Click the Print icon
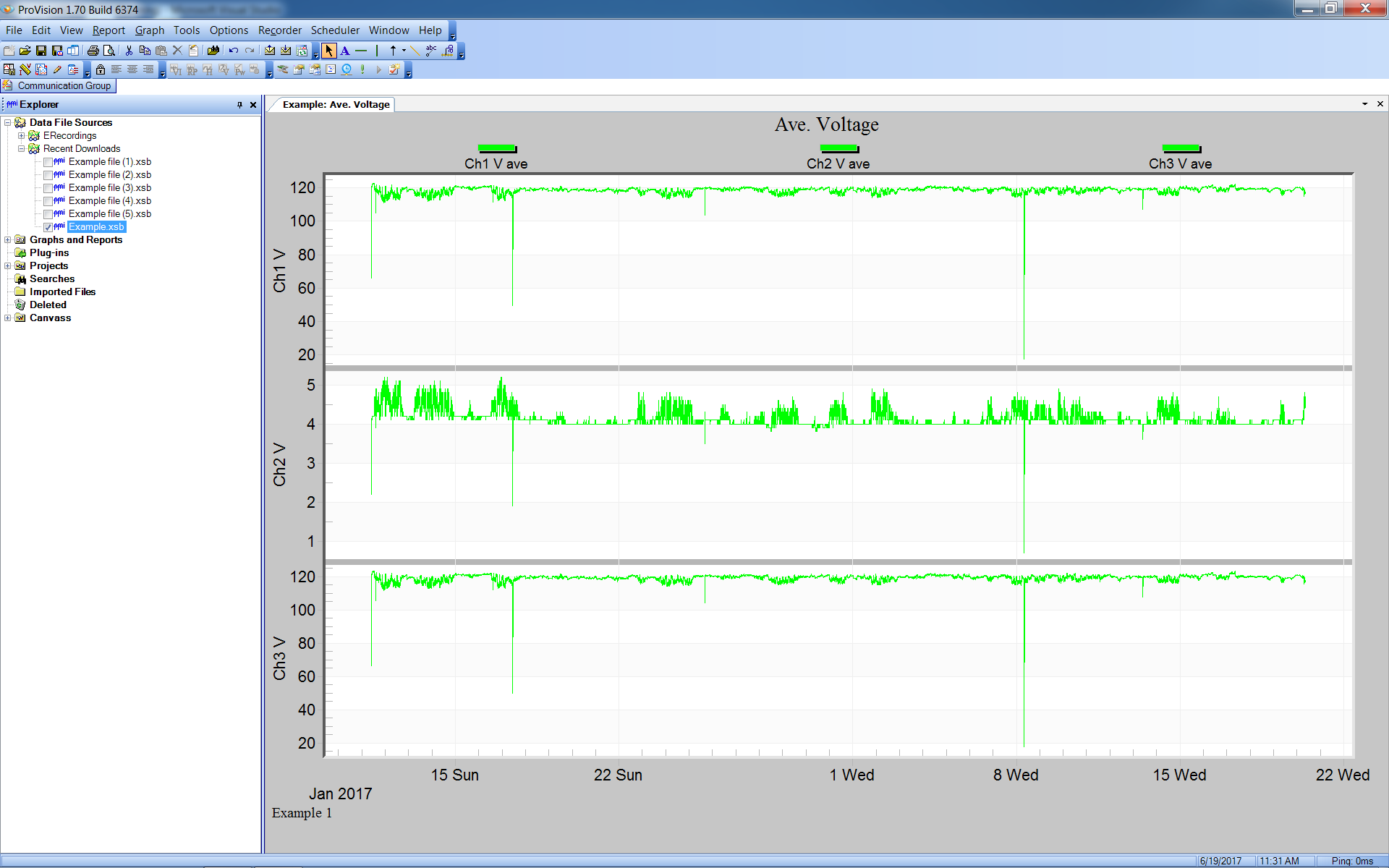Screen dimensions: 1389x868 point(93,51)
